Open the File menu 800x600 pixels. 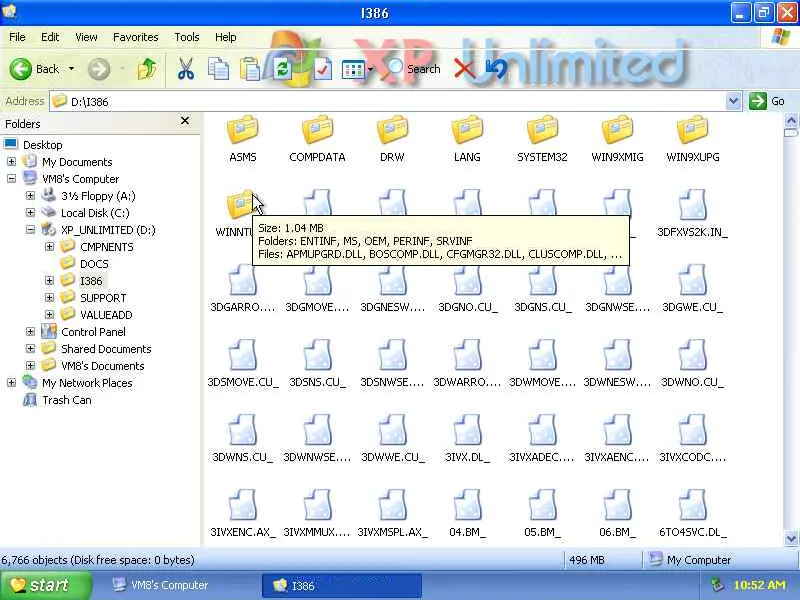point(17,37)
